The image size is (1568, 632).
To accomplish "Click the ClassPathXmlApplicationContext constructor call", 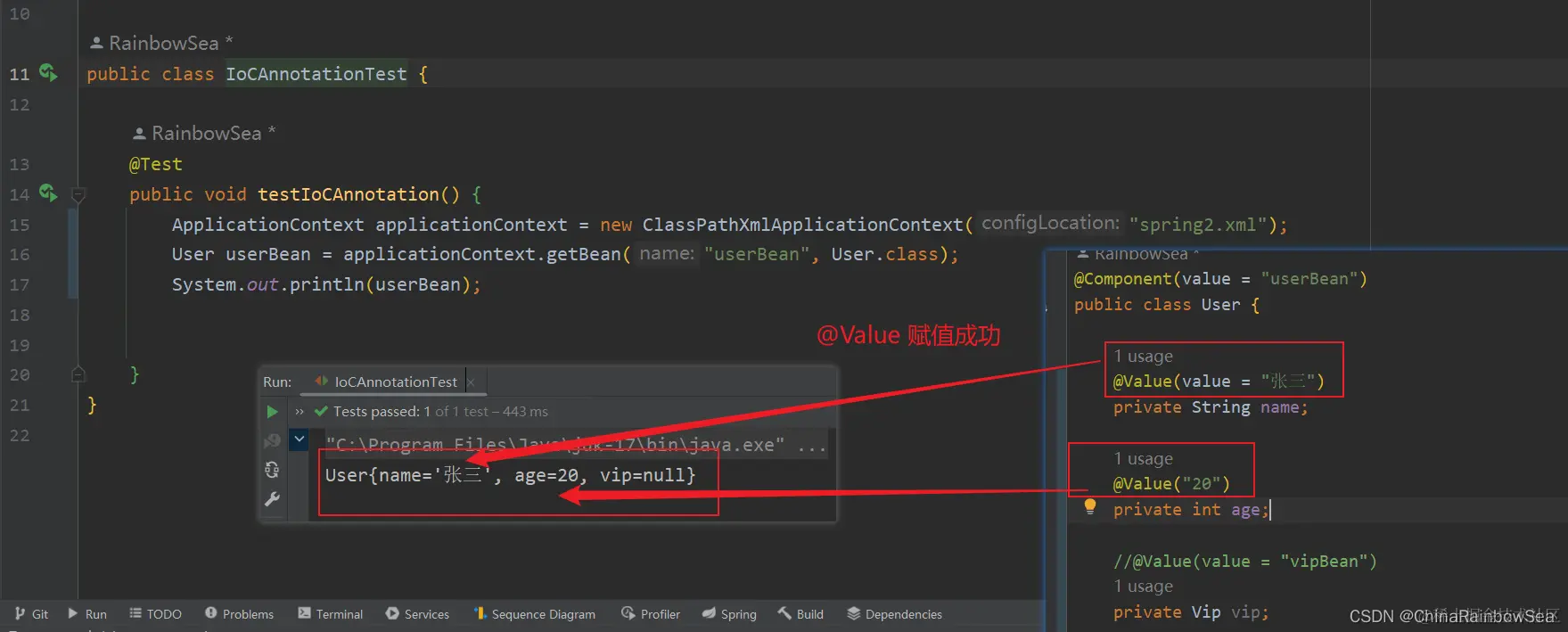I will point(803,225).
